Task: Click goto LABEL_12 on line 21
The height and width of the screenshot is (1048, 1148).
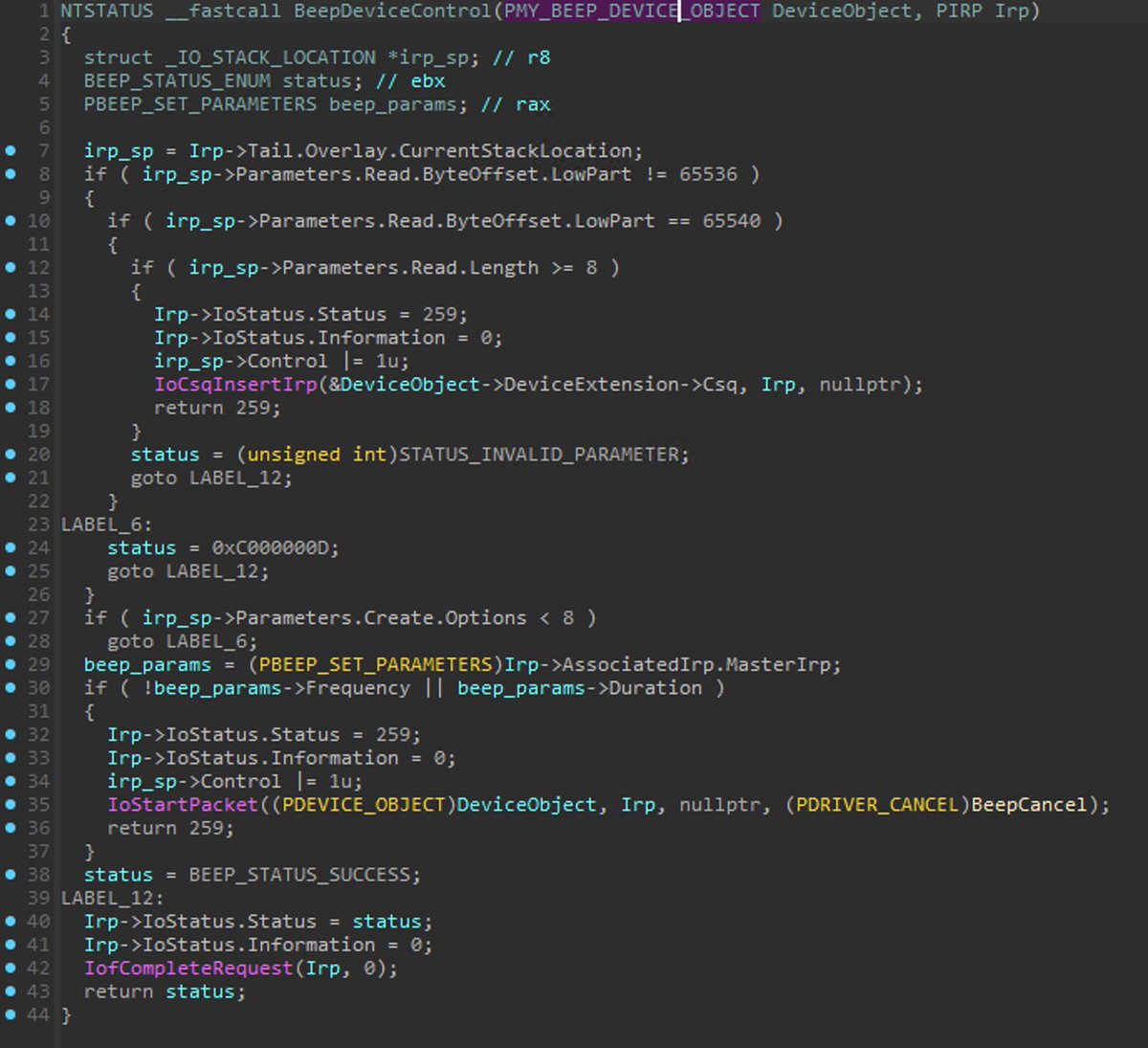Action: pos(211,478)
